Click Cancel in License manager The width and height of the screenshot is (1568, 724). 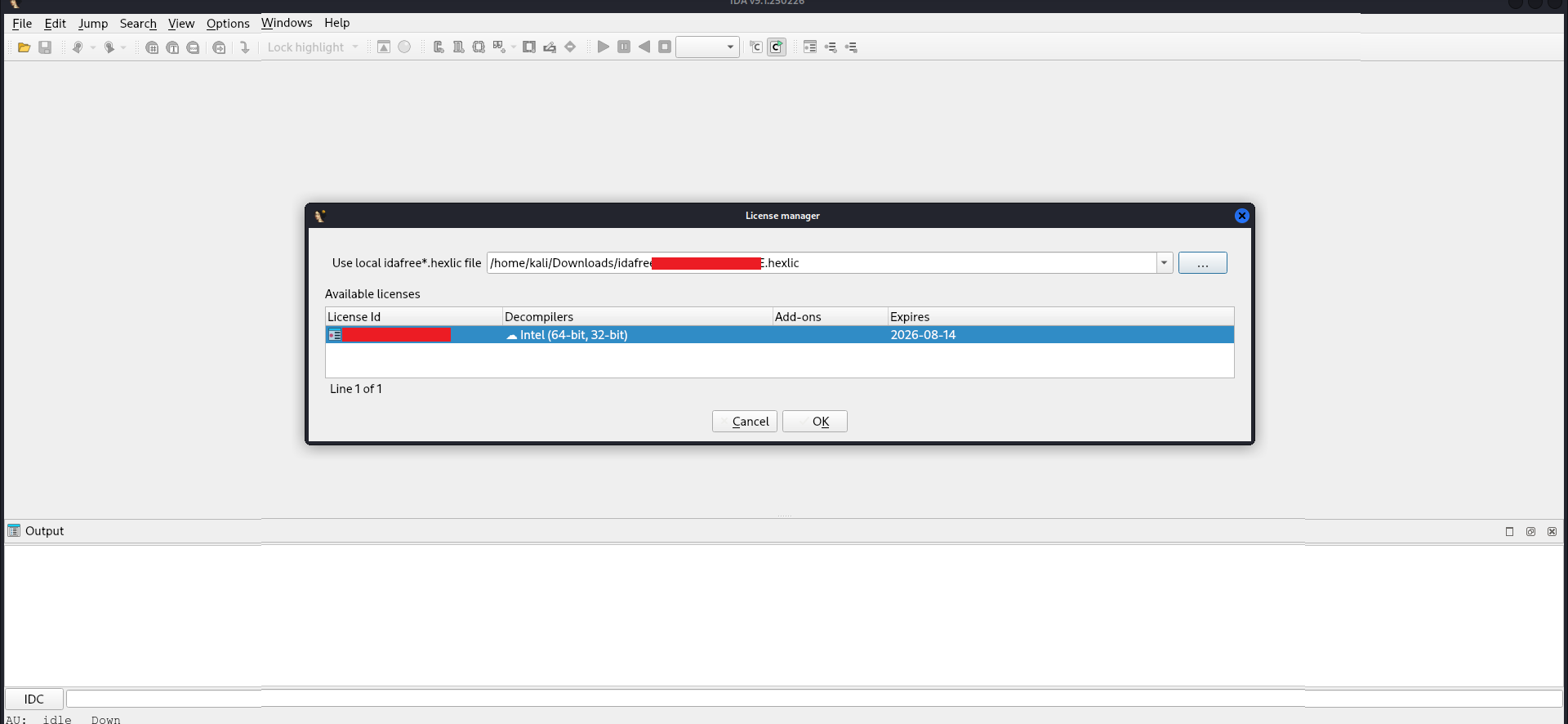coord(745,422)
